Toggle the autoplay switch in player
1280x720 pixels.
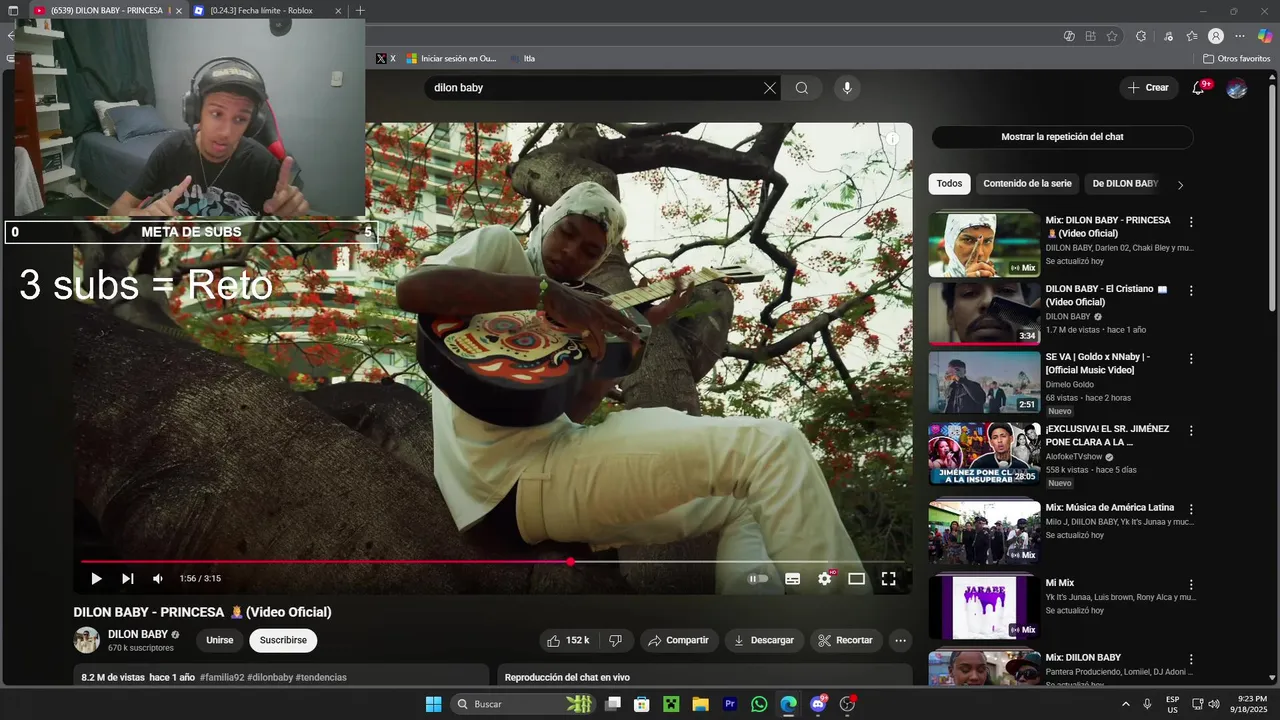coord(759,578)
